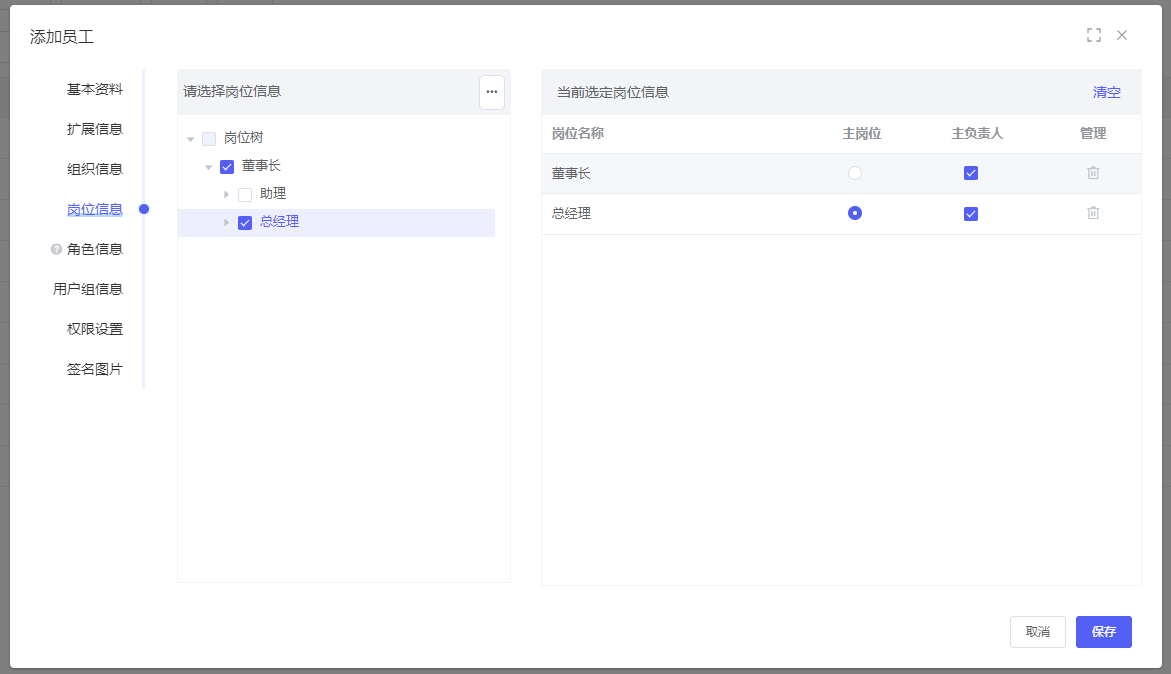Open the 组织信息 section

pyautogui.click(x=95, y=169)
